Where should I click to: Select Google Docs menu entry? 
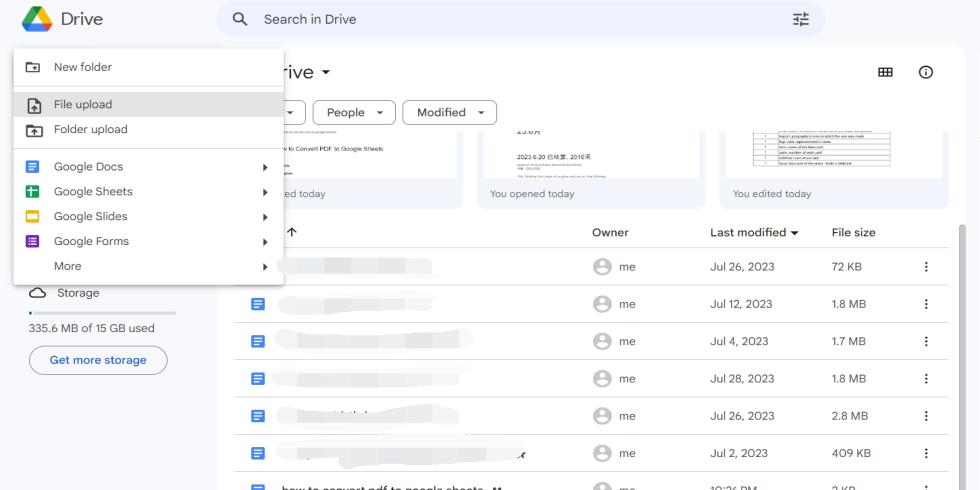point(148,167)
